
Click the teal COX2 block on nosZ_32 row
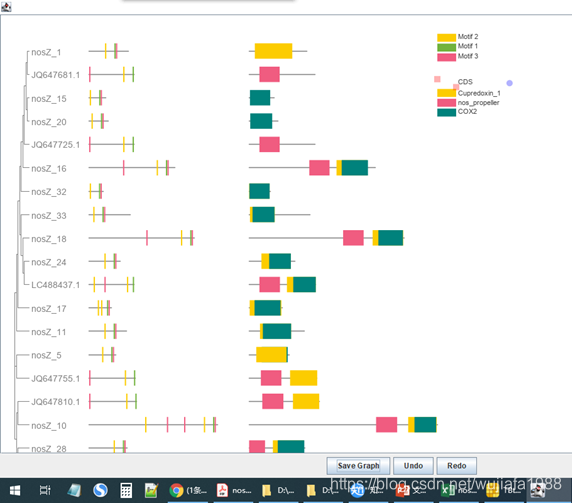[x=259, y=191]
